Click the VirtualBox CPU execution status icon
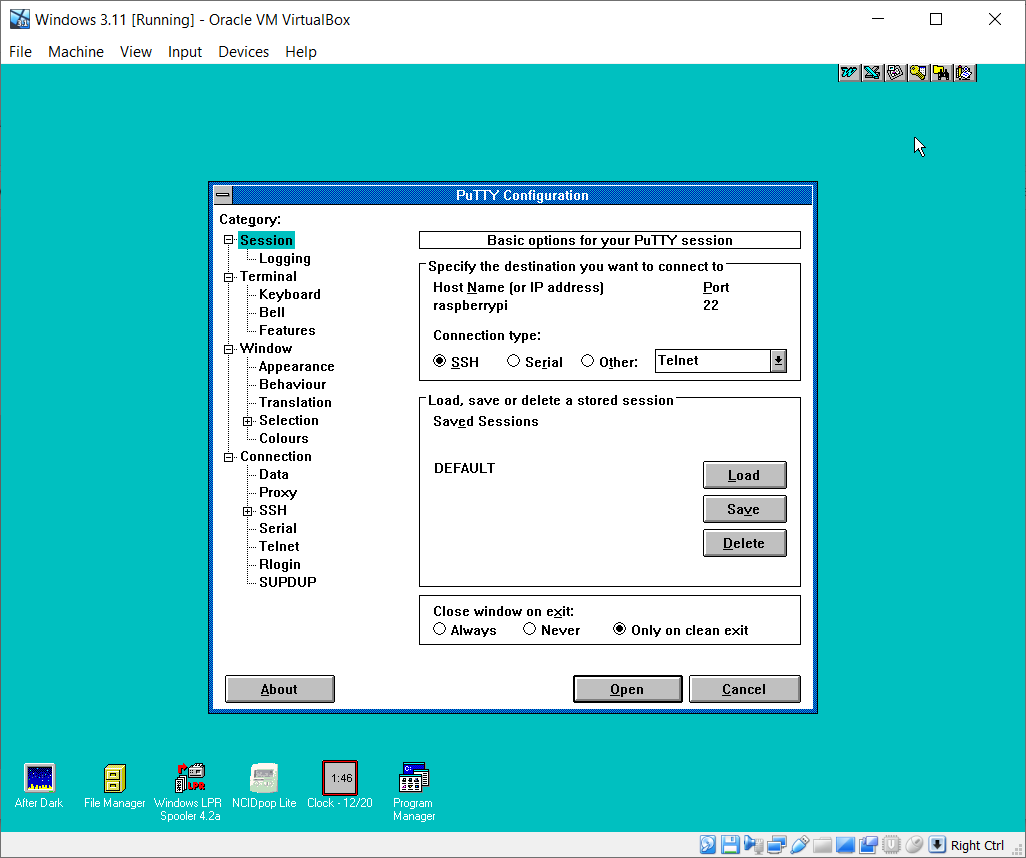Screen dimensions: 1026x858 [x=891, y=844]
